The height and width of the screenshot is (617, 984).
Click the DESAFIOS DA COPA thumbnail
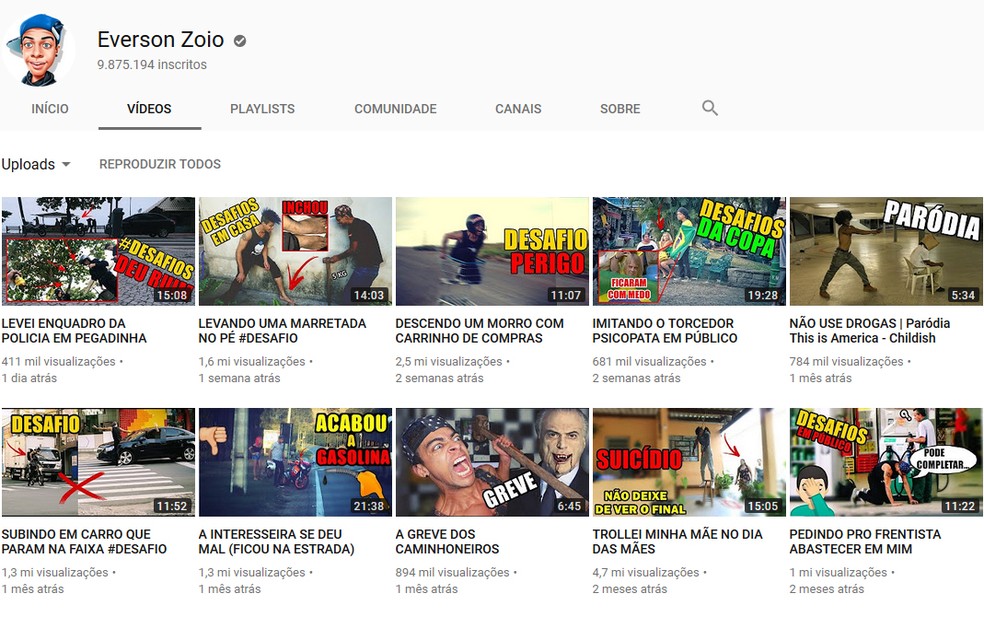click(689, 245)
